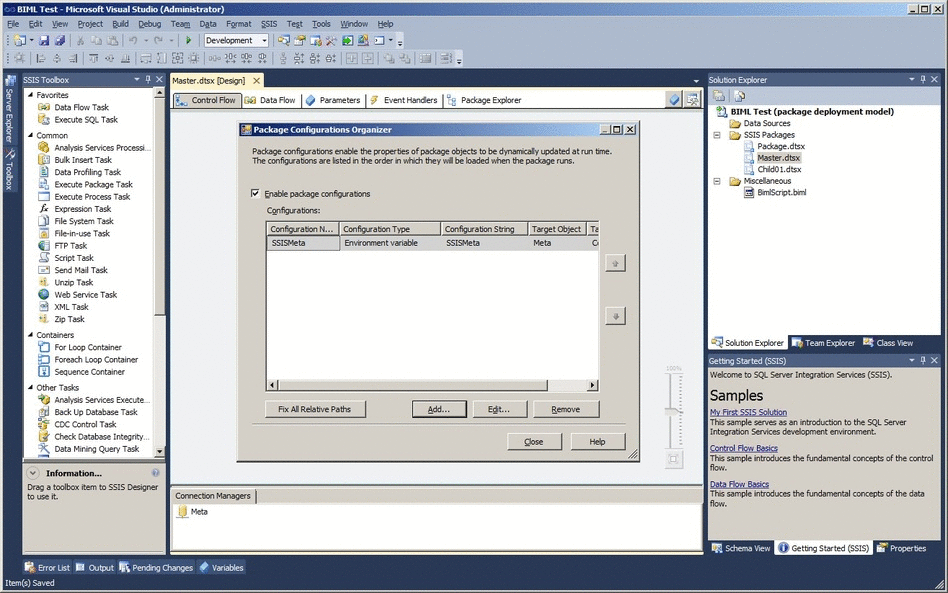
Task: Click the zoom-to-fit icon below zoom slider
Action: tap(674, 459)
